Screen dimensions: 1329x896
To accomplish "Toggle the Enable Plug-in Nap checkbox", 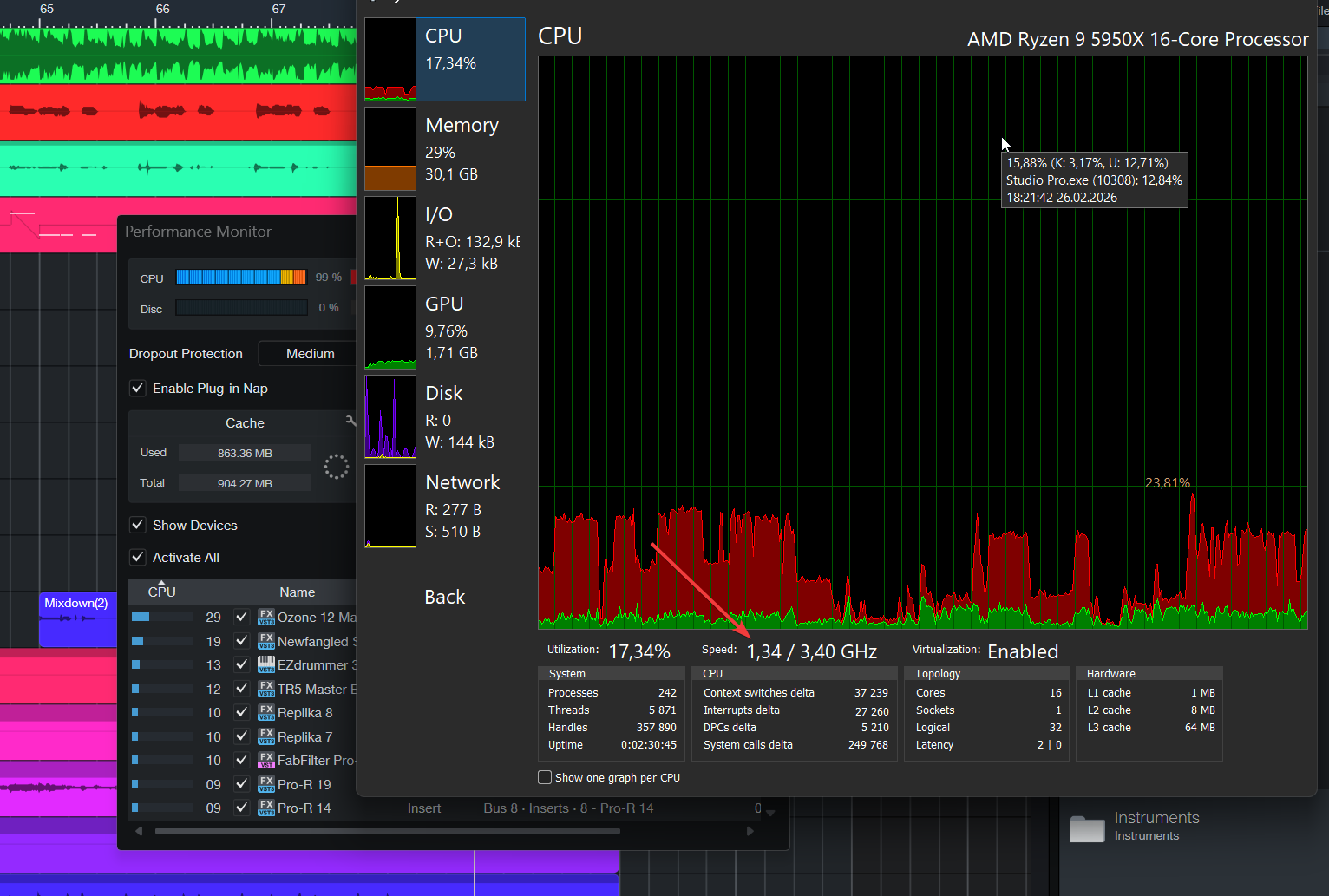I will [138, 388].
